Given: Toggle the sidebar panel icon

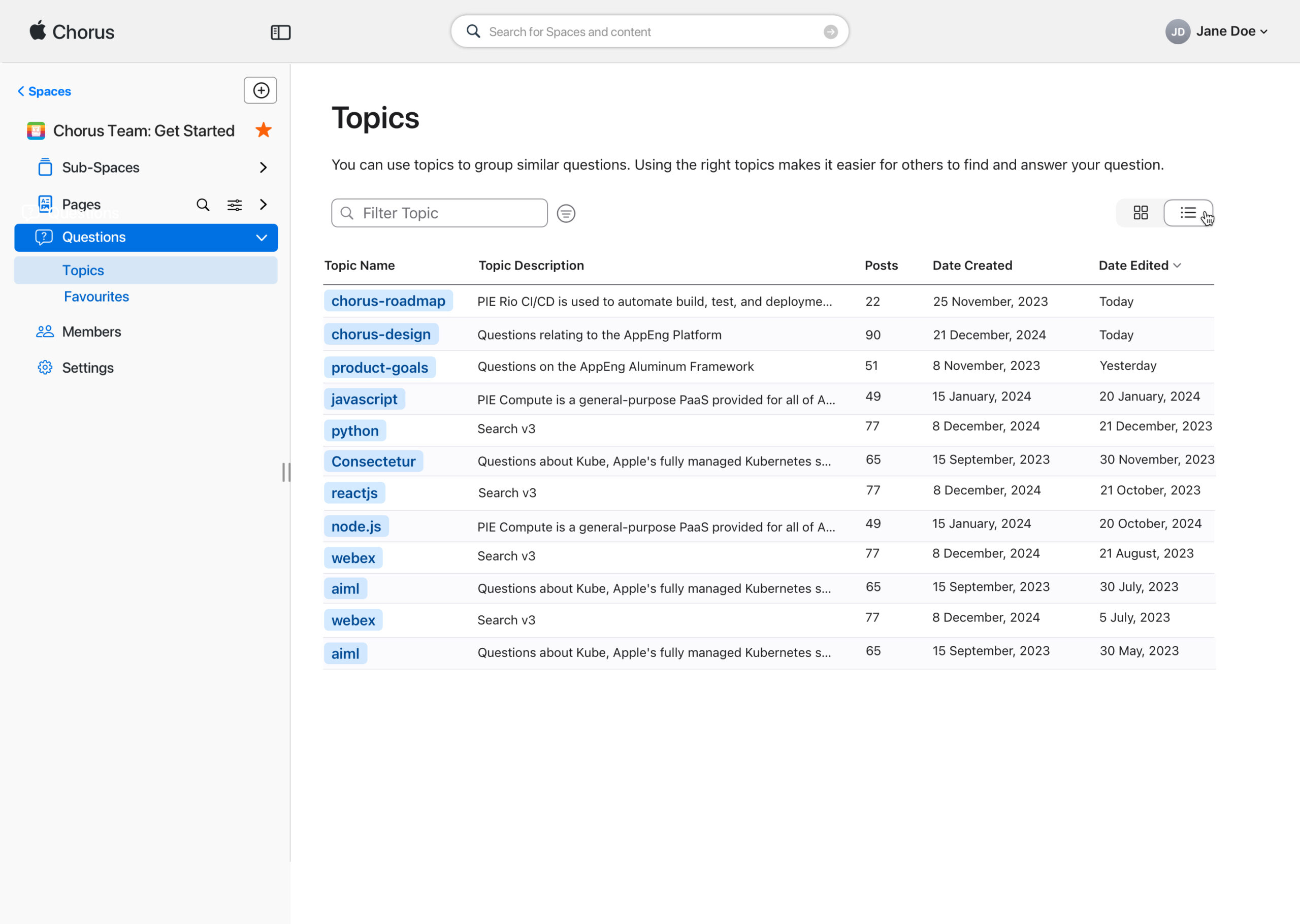Looking at the screenshot, I should (280, 32).
